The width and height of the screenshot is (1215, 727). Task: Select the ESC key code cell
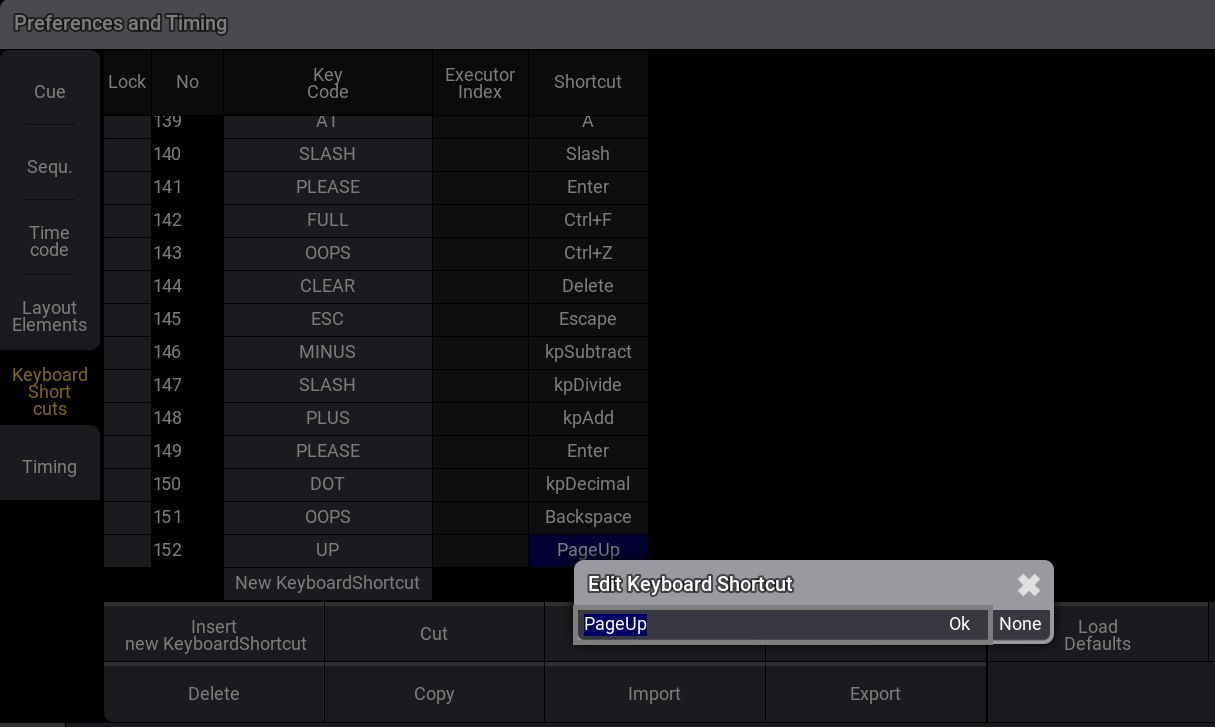(328, 319)
